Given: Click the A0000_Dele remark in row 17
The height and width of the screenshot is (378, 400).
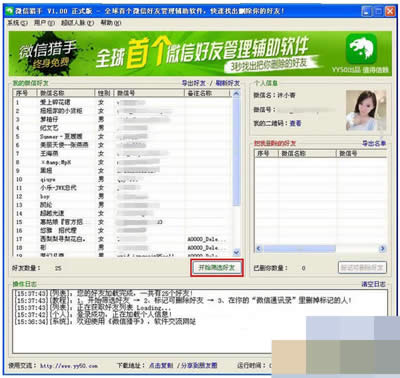Looking at the screenshot, I should [207, 239].
